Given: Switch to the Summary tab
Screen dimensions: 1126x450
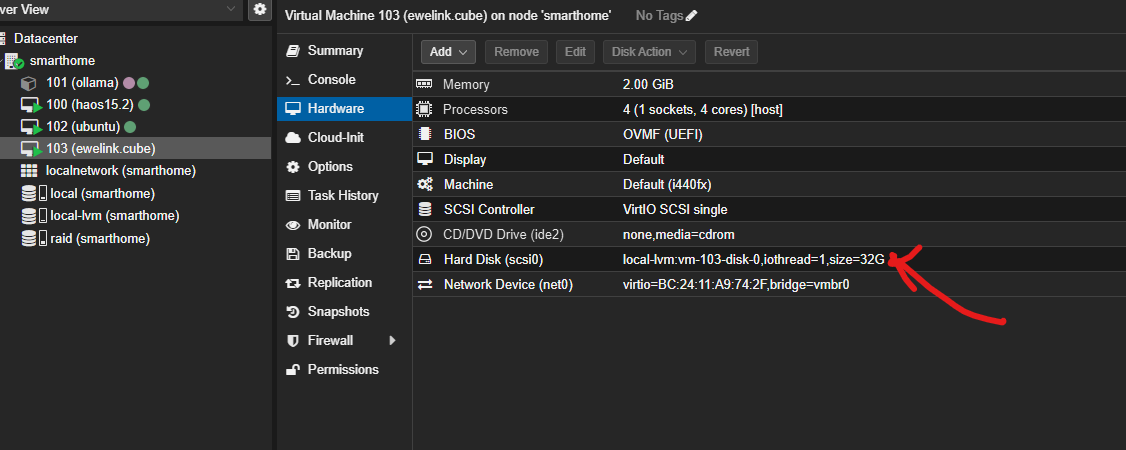Looking at the screenshot, I should (335, 51).
